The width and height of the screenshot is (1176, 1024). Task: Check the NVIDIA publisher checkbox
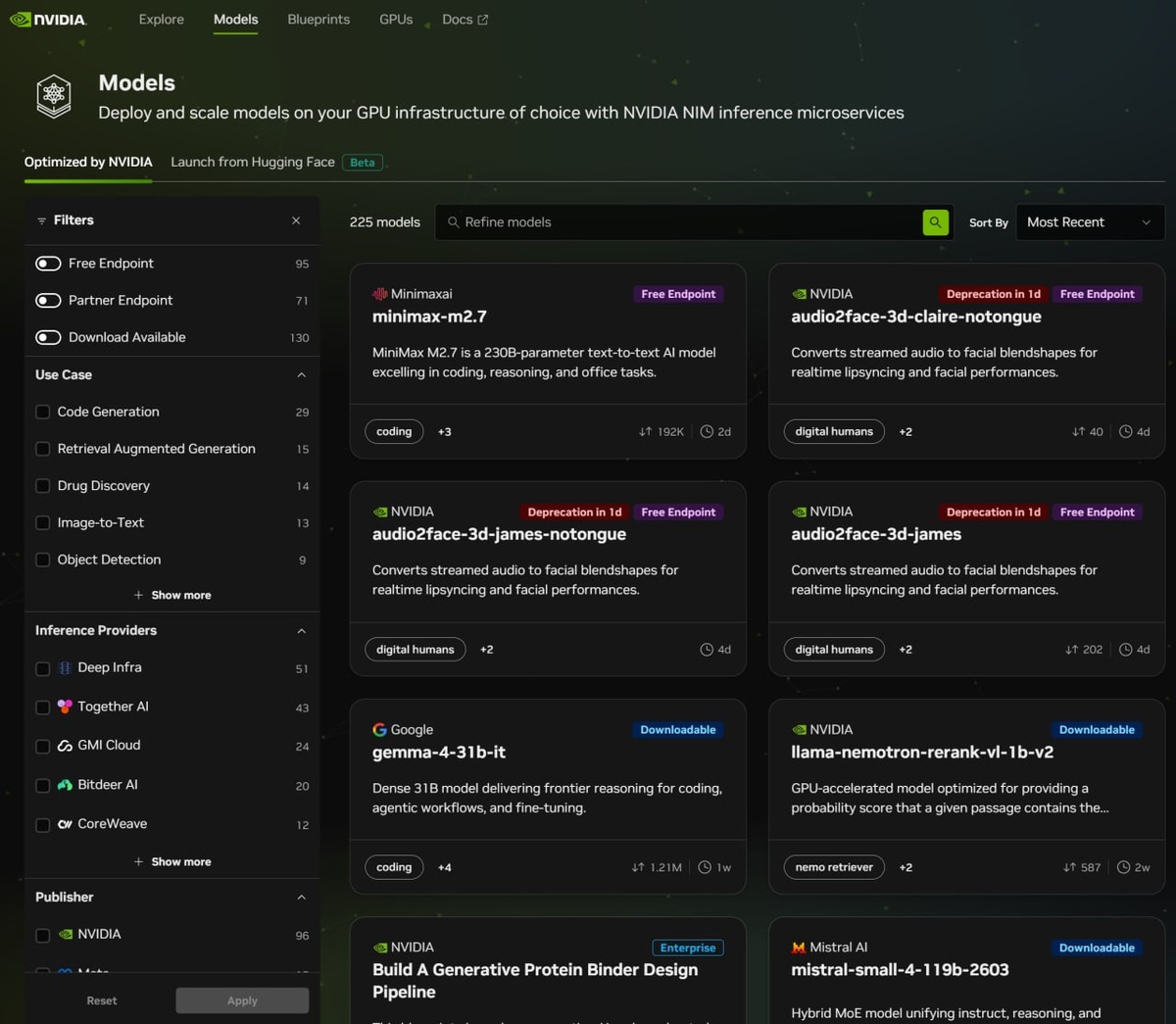point(43,936)
